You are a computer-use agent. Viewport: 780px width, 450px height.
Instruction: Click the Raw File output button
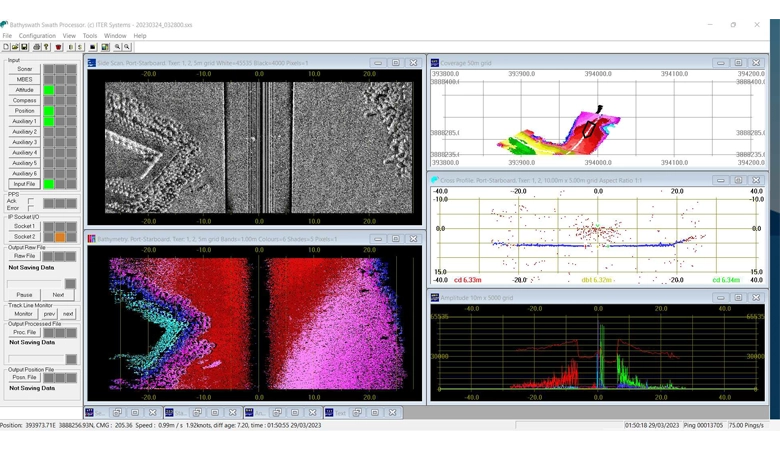(24, 256)
